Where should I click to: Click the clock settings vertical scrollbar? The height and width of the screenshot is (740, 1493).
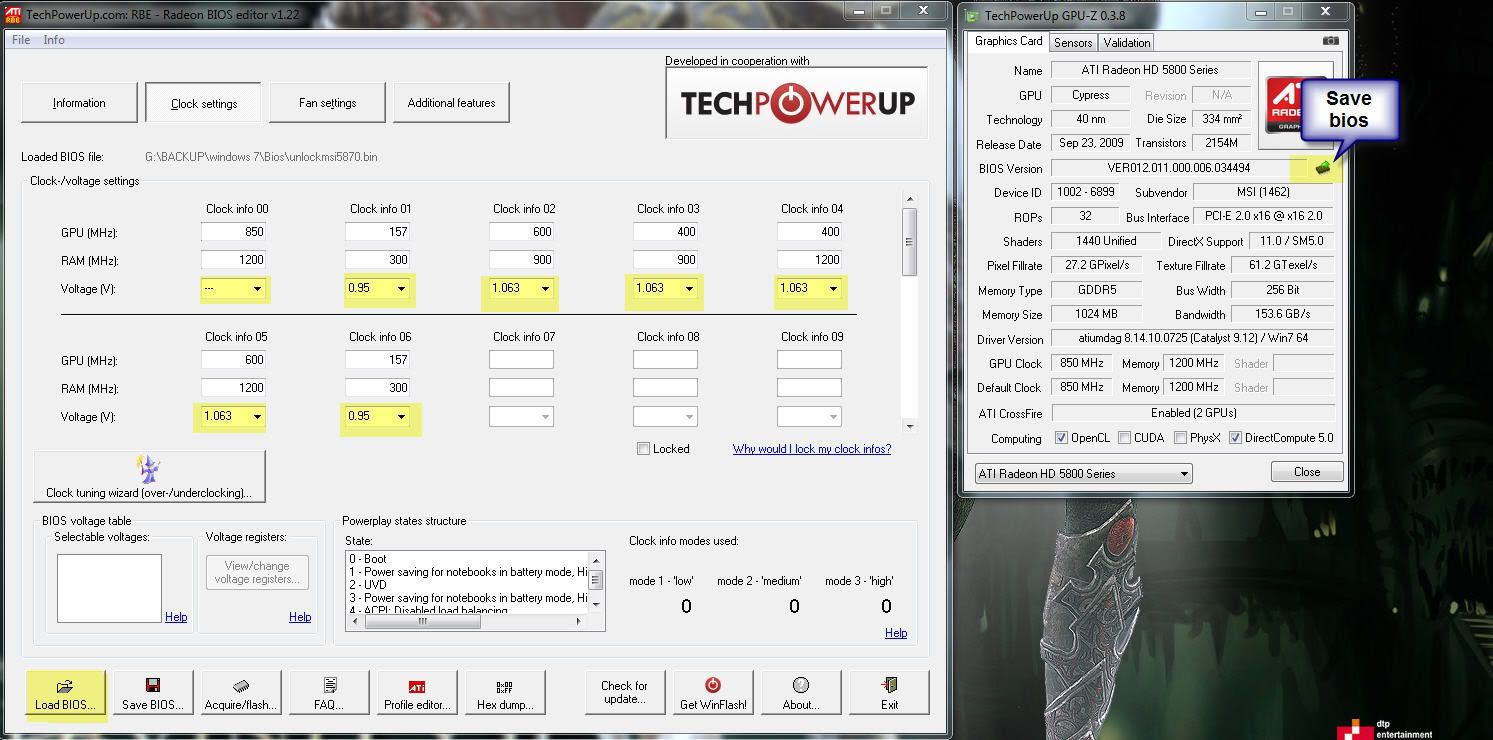909,312
